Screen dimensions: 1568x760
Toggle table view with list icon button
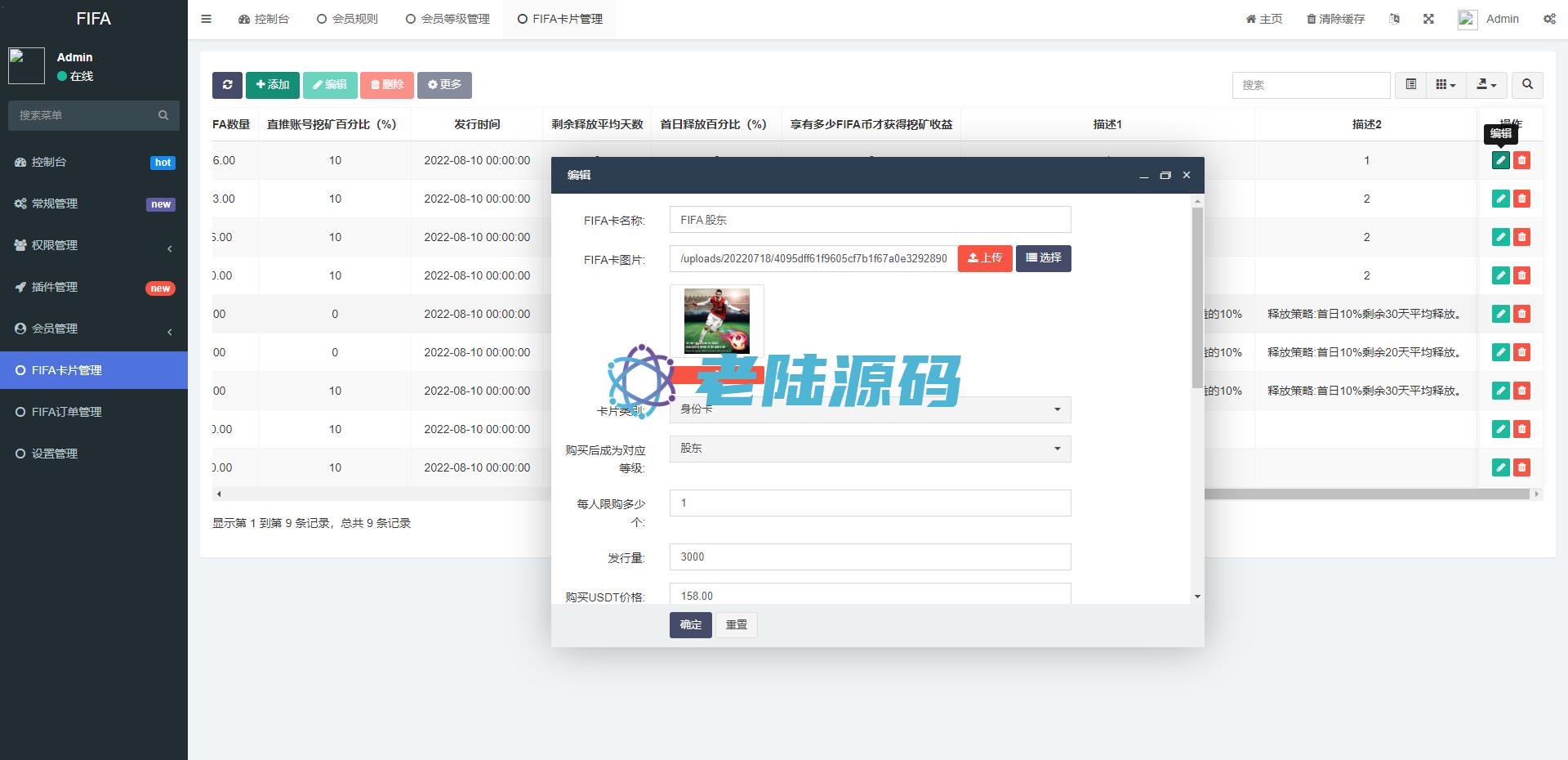point(1410,85)
